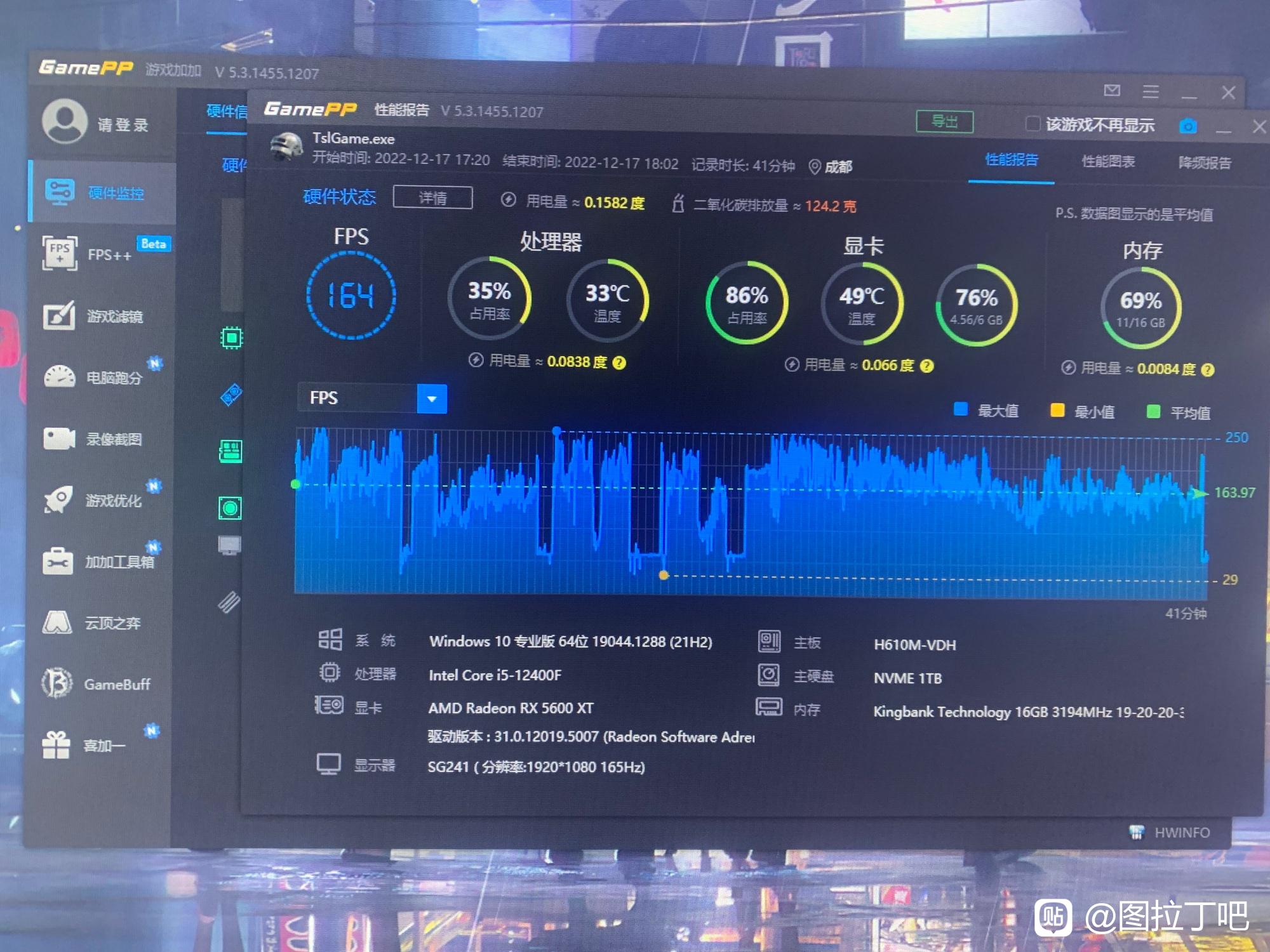The image size is (1270, 952).
Task: Click the FPS++ frame counter icon
Action: pyautogui.click(x=60, y=253)
